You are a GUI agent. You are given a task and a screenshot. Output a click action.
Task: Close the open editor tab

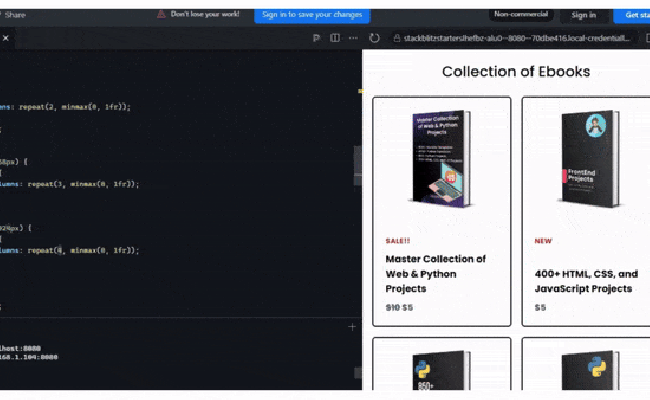(6, 38)
